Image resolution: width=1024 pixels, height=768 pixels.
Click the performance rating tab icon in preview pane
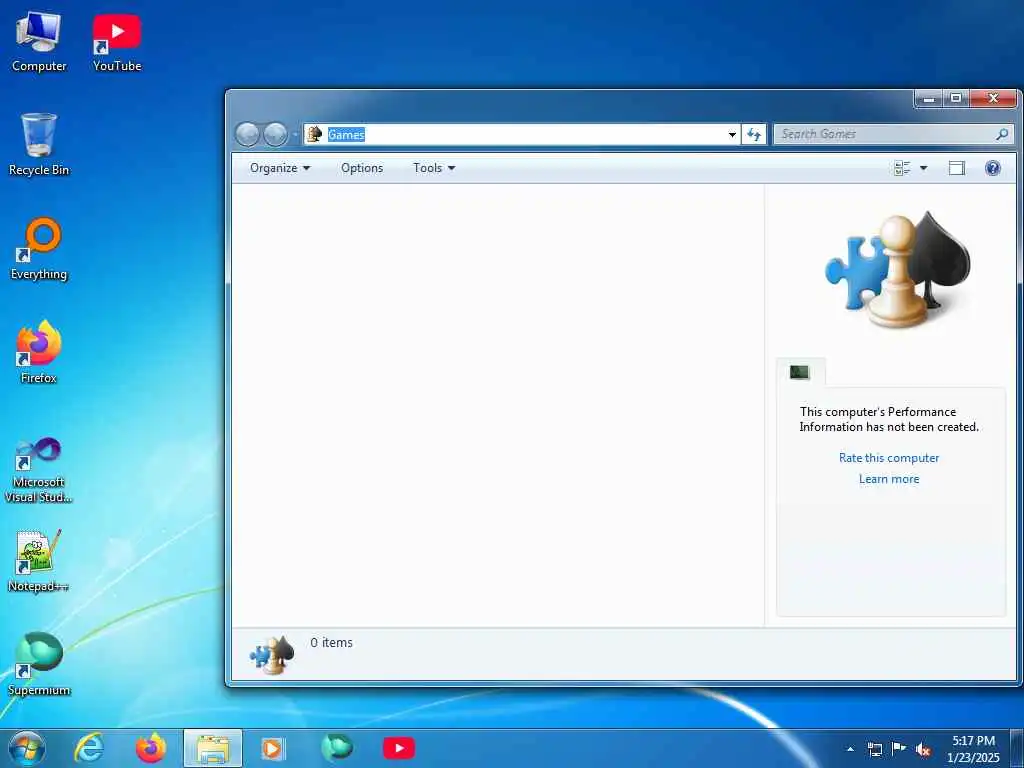pyautogui.click(x=800, y=372)
